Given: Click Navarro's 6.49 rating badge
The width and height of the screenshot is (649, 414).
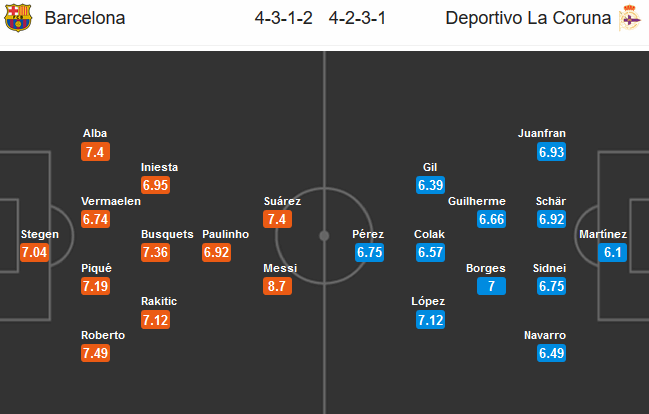Looking at the screenshot, I should point(551,353).
